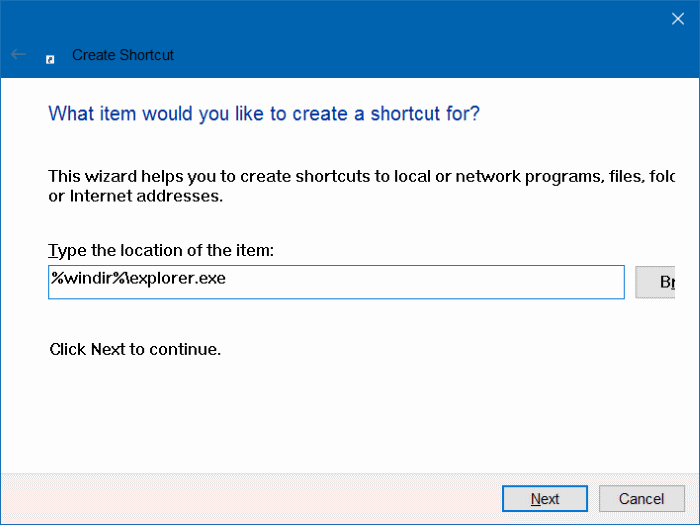
Task: Cancel the Create Shortcut wizard
Action: pos(642,499)
